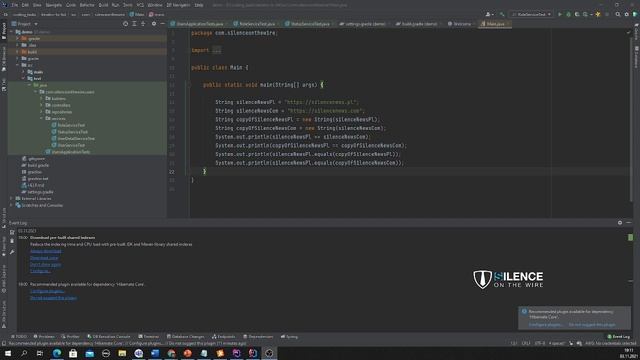Viewport: 640px width, 360px height.
Task: Click the user account icon in the toolbar
Action: (x=489, y=14)
